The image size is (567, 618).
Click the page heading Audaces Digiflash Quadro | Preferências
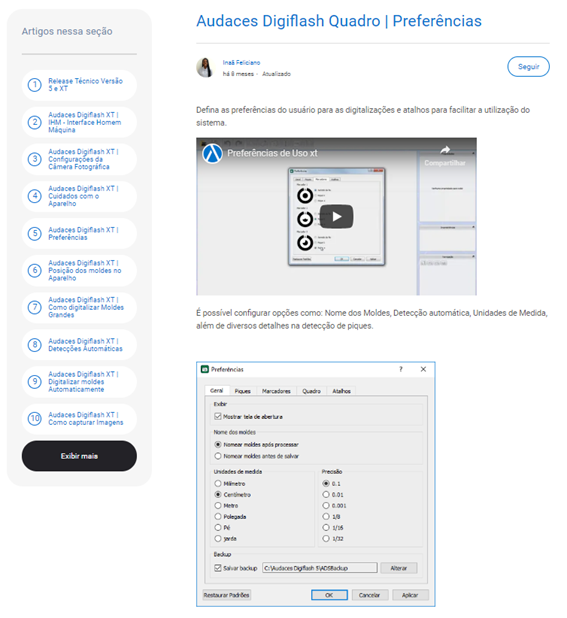(x=339, y=21)
